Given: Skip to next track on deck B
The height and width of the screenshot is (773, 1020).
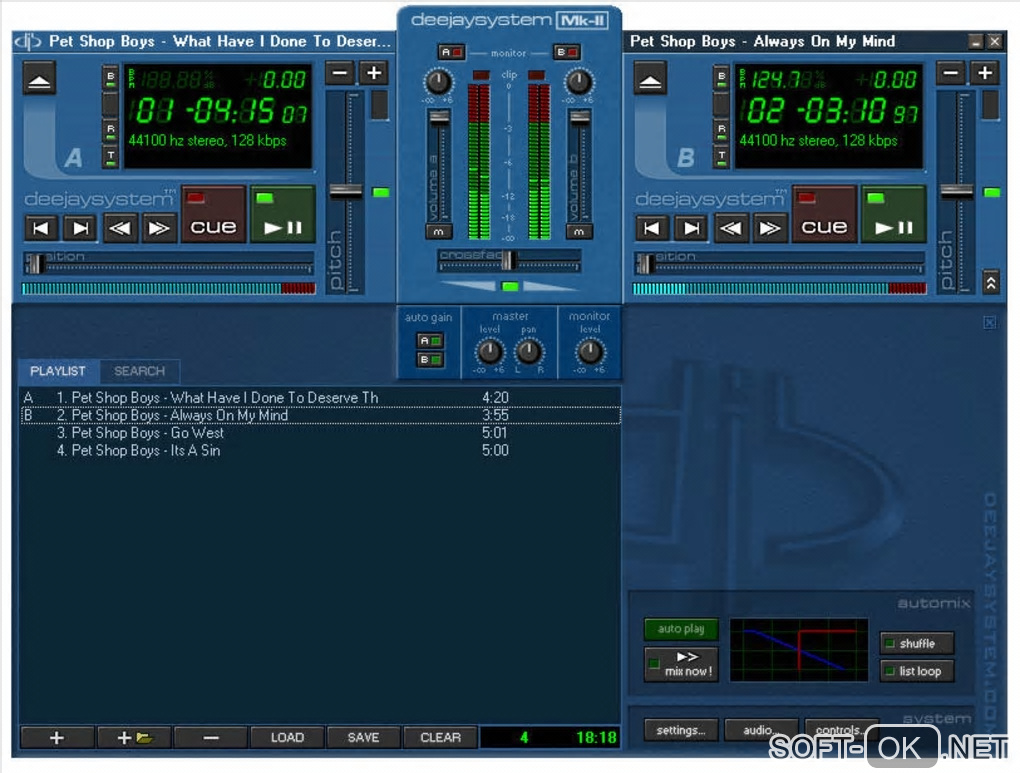Looking at the screenshot, I should [691, 228].
